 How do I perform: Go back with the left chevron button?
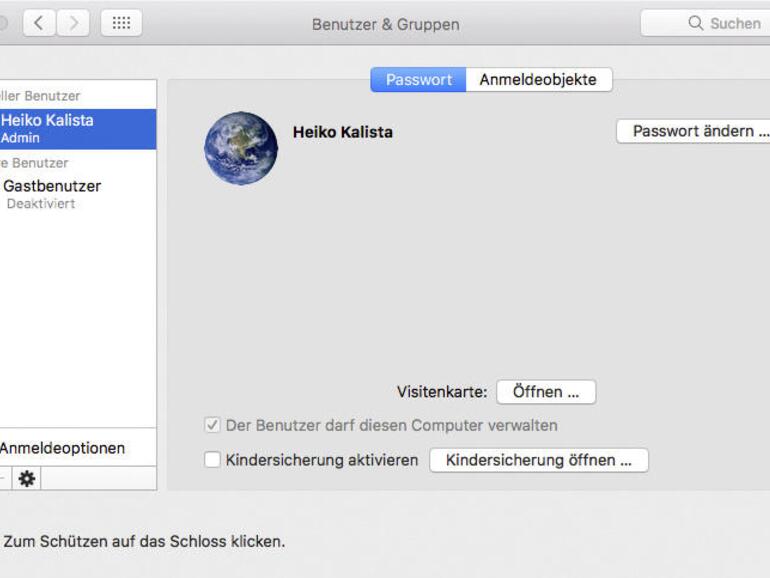pos(39,23)
